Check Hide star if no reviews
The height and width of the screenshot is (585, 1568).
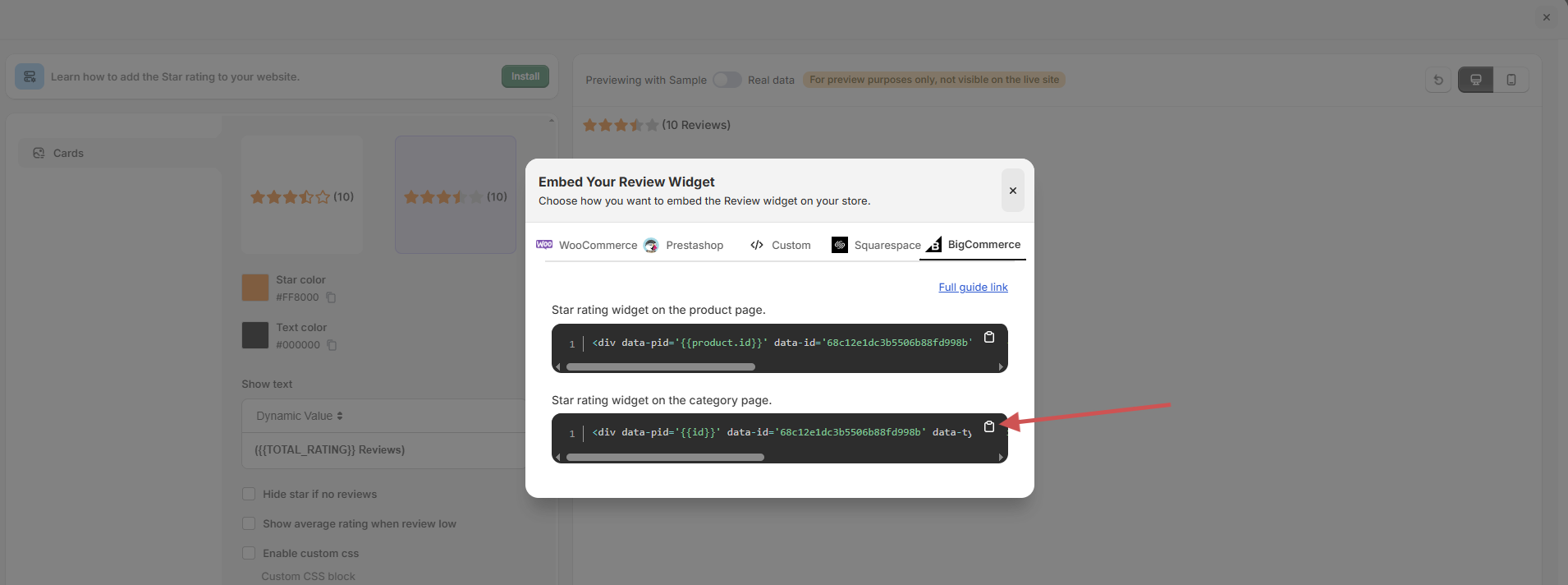tap(249, 494)
